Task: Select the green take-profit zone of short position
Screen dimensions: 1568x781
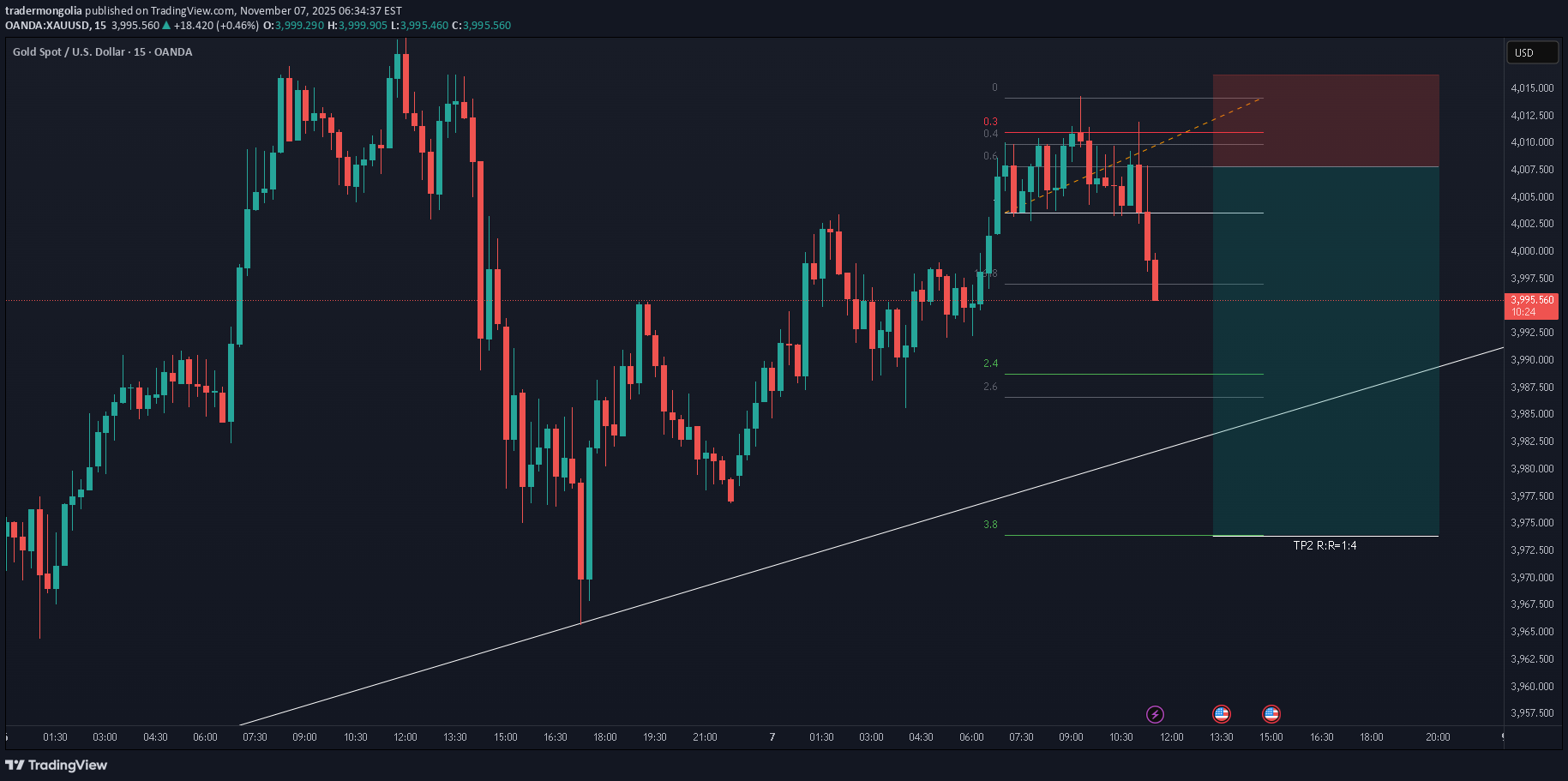Action: tap(1325, 351)
